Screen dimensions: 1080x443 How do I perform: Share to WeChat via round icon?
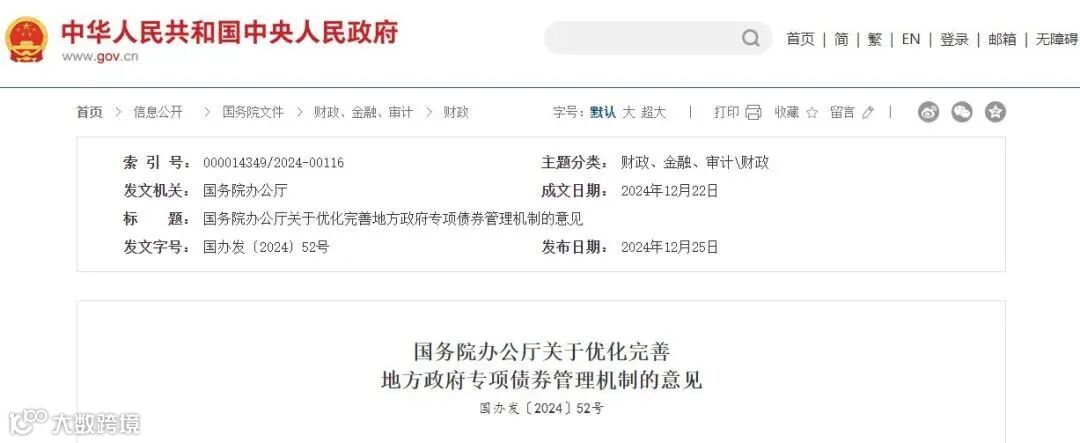(x=962, y=112)
